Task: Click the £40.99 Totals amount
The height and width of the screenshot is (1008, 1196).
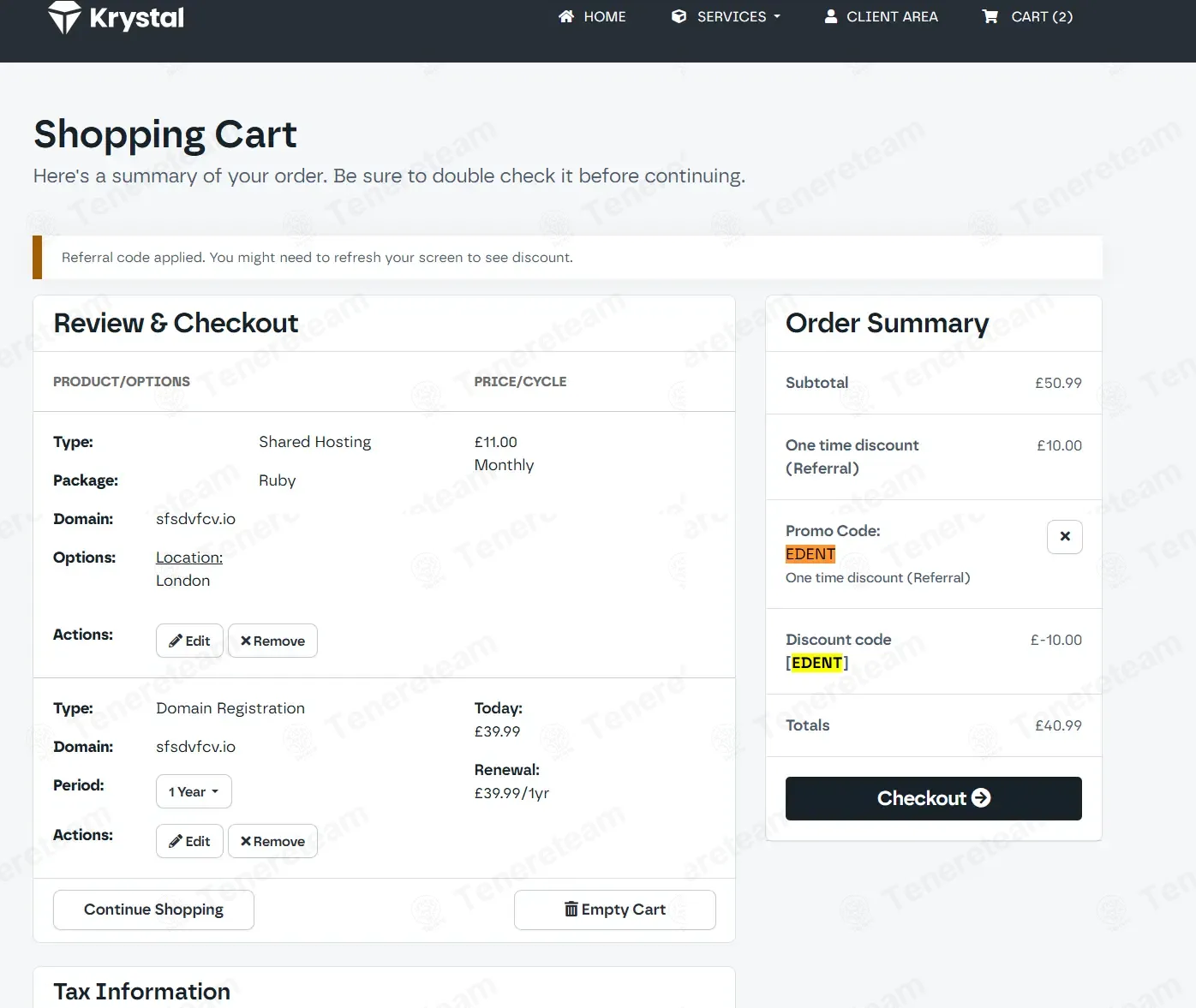Action: point(1058,725)
